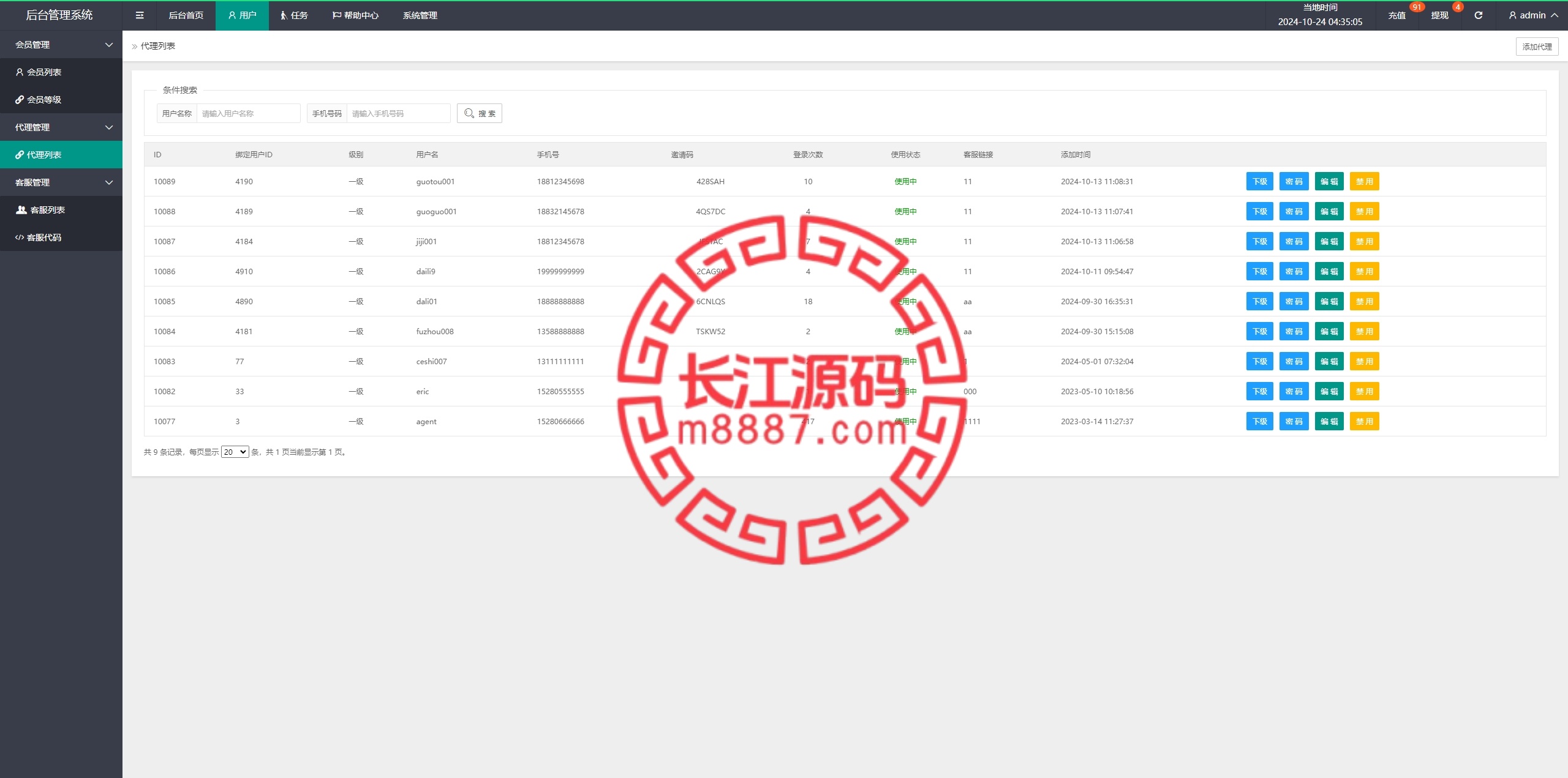Screen dimensions: 1568x778
Task: Click the 代理列表 breadcrumb
Action: pos(158,46)
